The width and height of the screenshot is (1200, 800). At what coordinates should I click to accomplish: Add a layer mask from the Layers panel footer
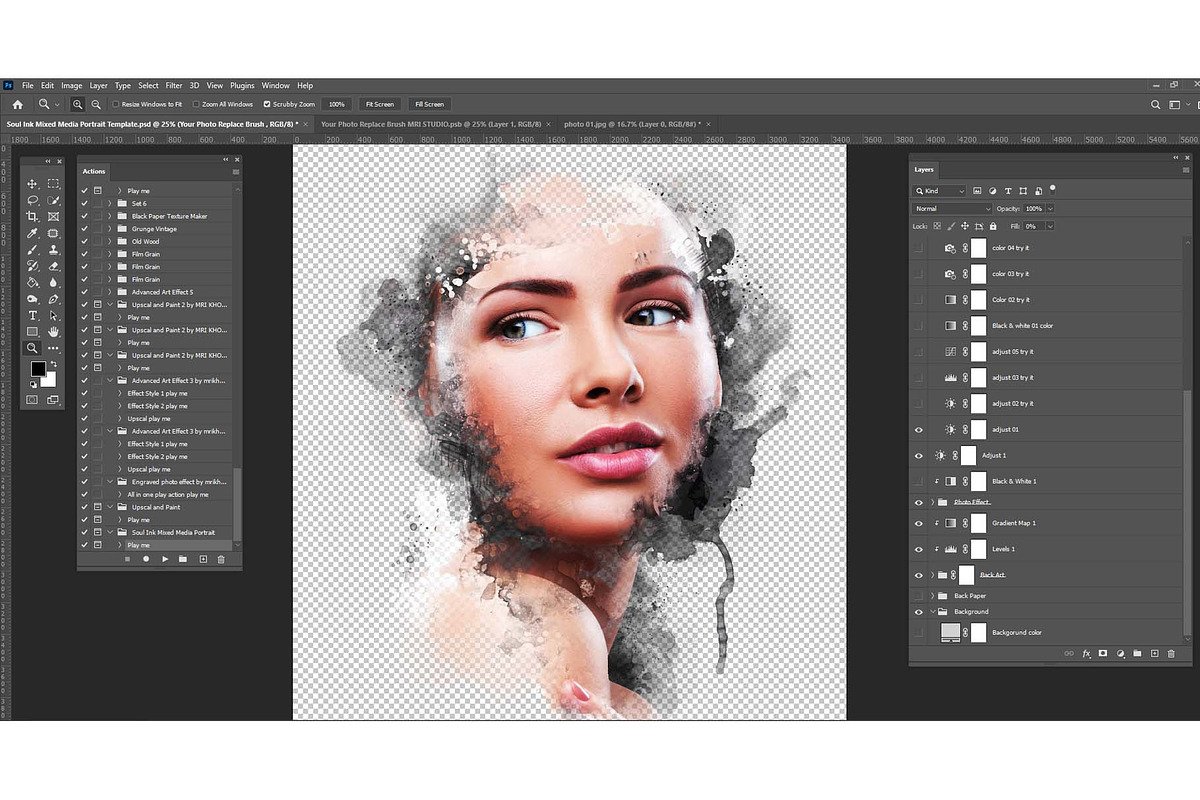point(1103,653)
